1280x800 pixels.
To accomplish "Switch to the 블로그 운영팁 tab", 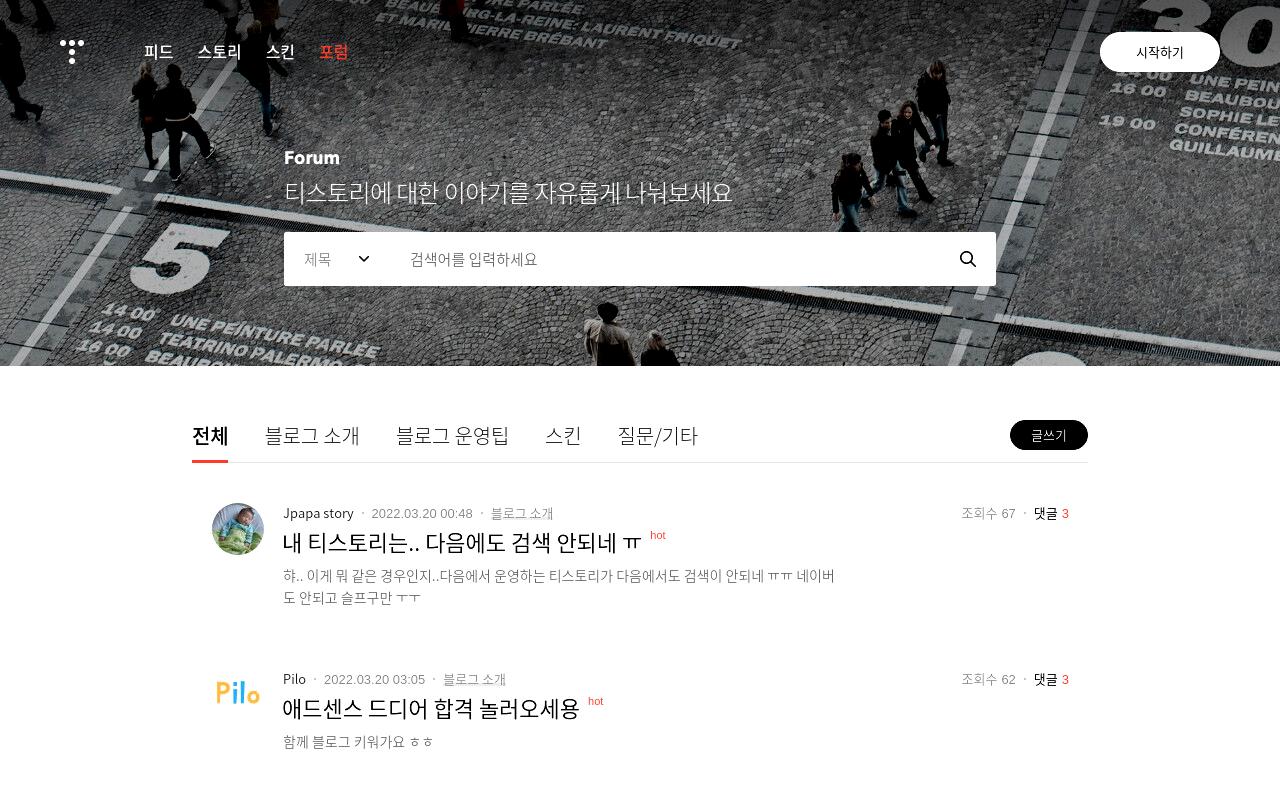I will (x=453, y=436).
